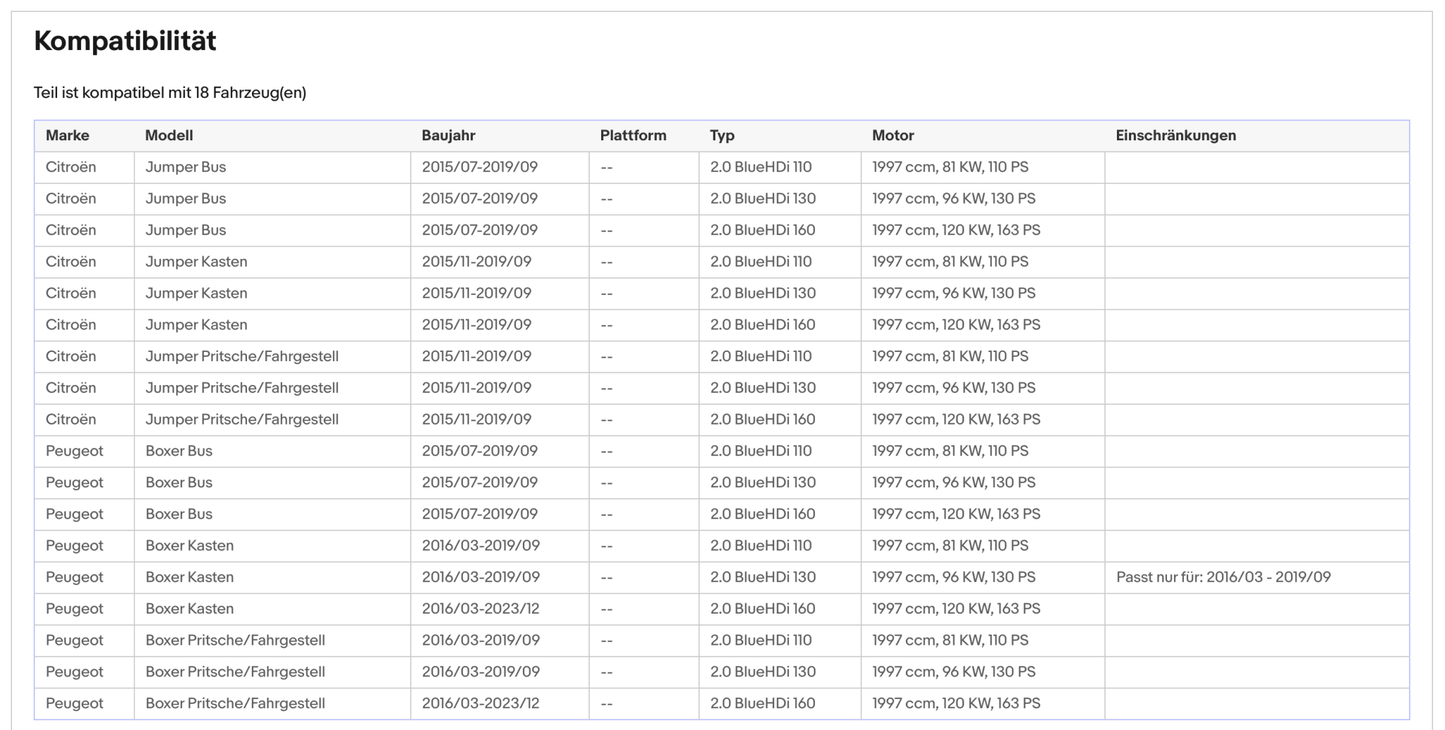
Task: Select the Typ cell of the first Jumper Kasten row
Action: click(x=760, y=262)
